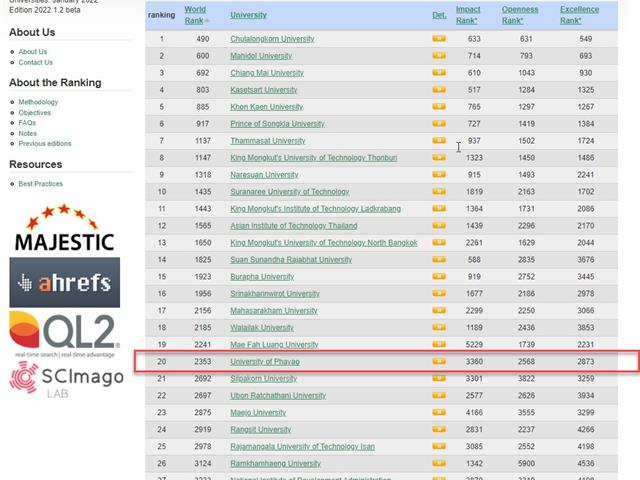Open details icon for Suan Sunandha Rajabhat University
This screenshot has height=480, width=640.
tap(439, 260)
